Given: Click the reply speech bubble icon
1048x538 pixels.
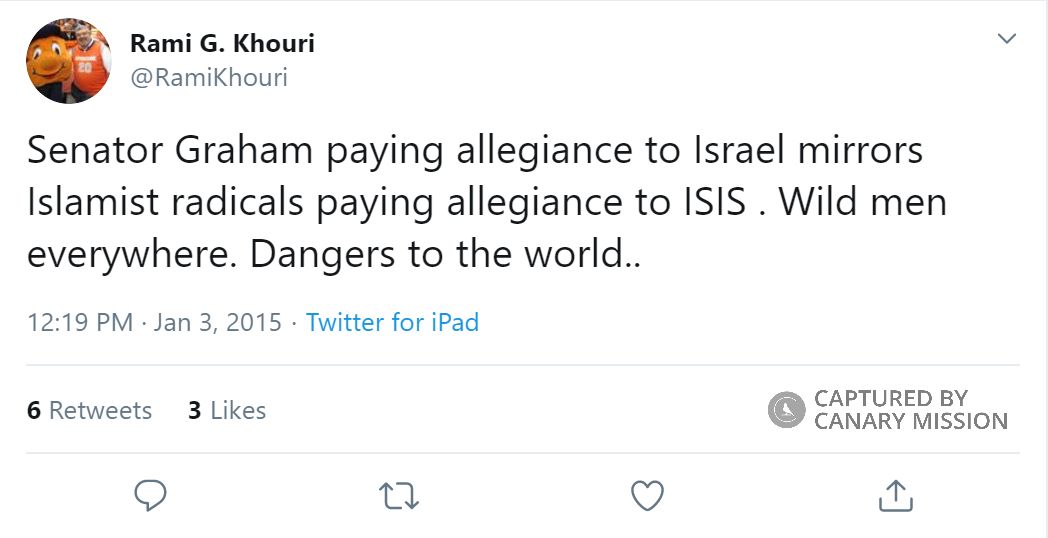Looking at the screenshot, I should (150, 496).
